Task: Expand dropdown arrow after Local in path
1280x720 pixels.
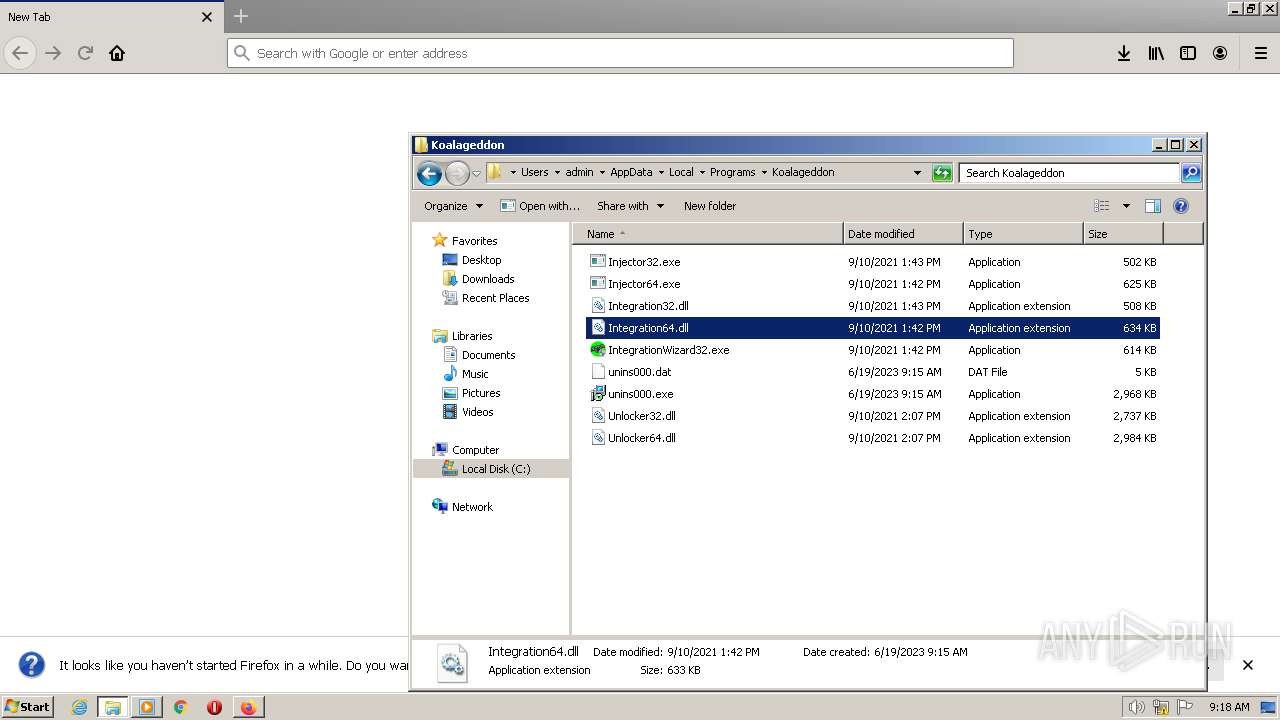Action: click(702, 172)
